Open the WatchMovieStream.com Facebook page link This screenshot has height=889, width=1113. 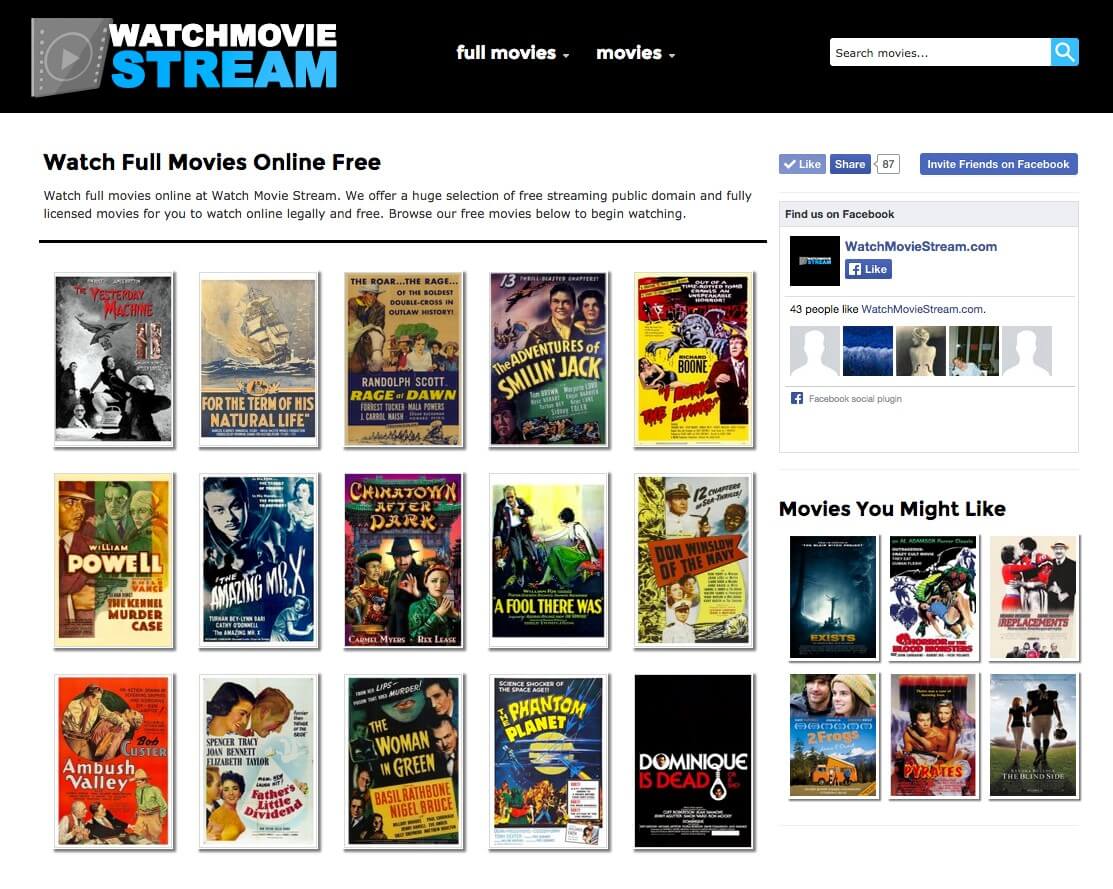921,246
